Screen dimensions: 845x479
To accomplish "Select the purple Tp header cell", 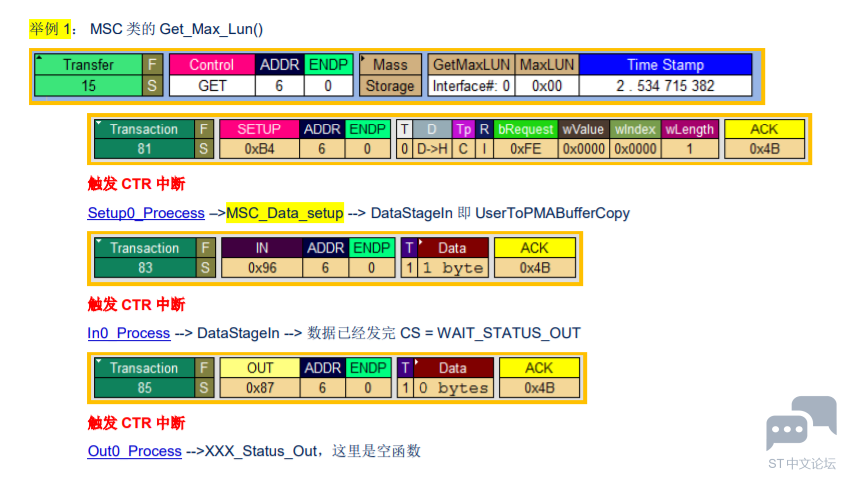I will coord(463,129).
